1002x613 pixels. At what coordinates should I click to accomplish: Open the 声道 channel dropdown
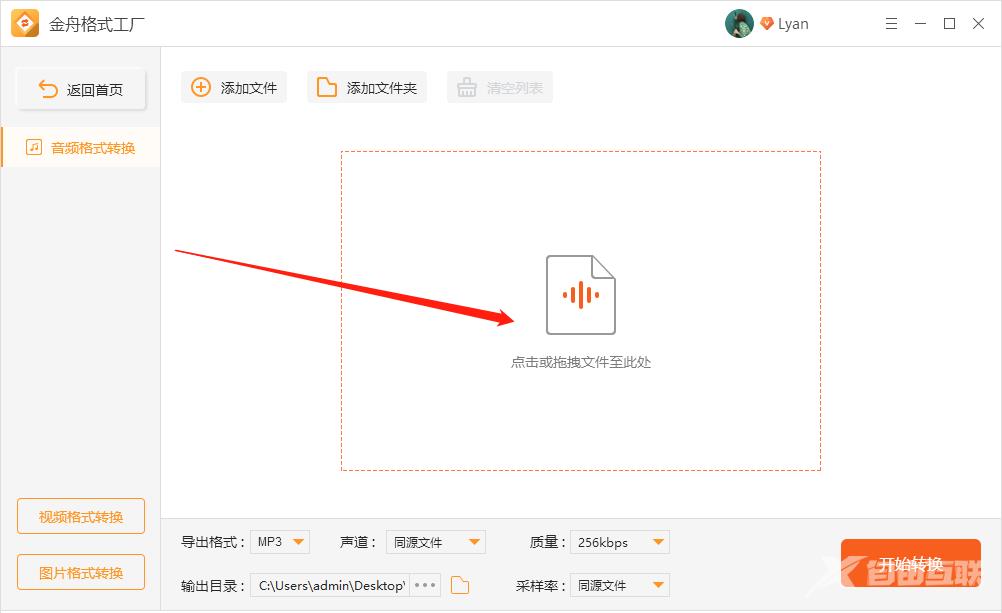pos(436,542)
